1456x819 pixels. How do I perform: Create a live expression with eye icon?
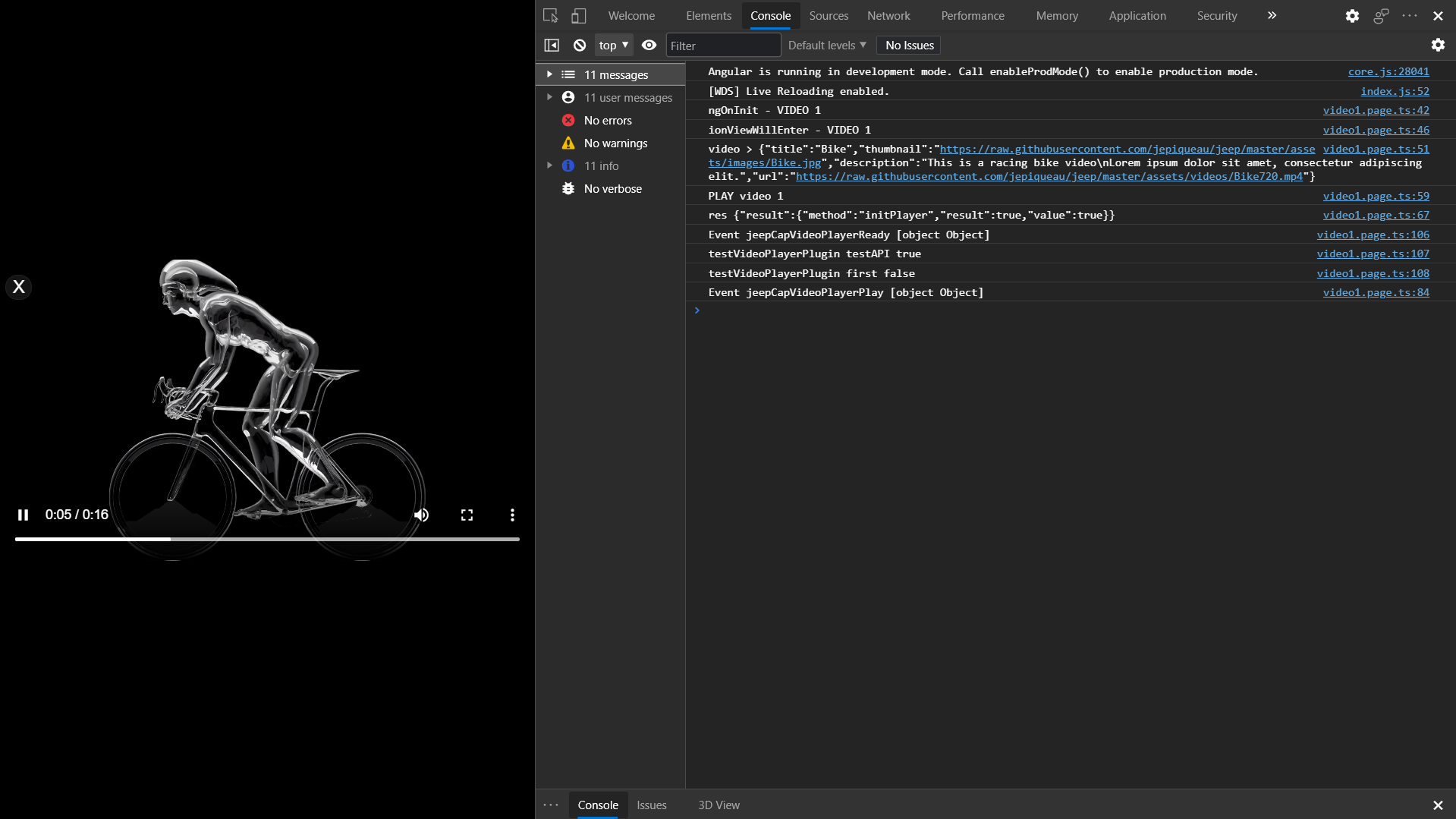(x=649, y=45)
